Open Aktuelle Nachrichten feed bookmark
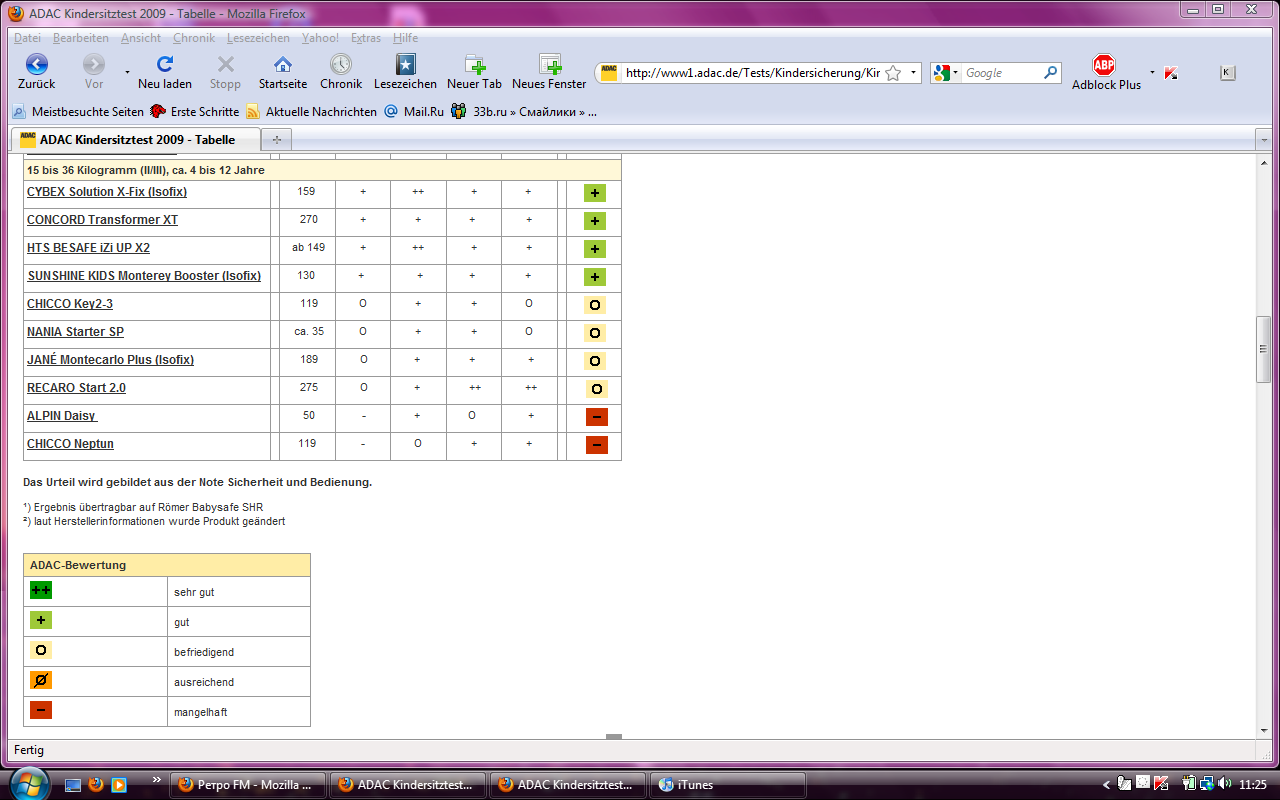Viewport: 1280px width, 800px height. coord(311,112)
